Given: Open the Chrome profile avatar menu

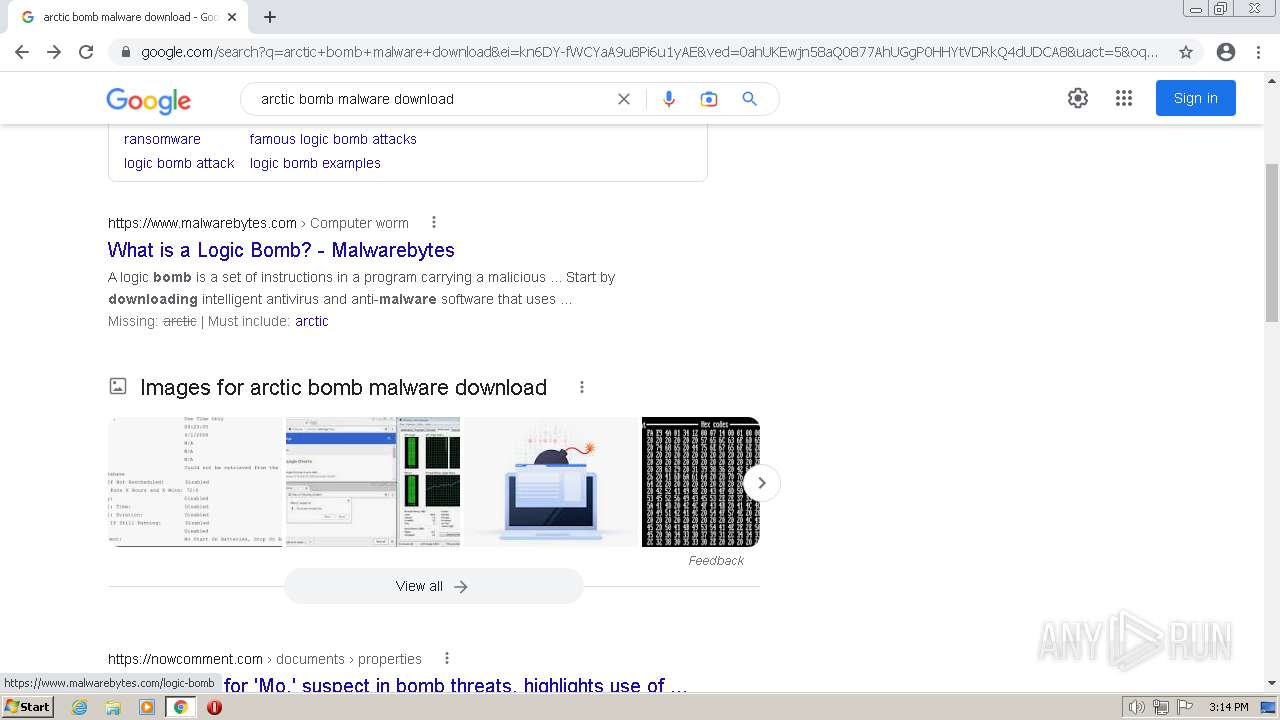Looking at the screenshot, I should [1226, 52].
